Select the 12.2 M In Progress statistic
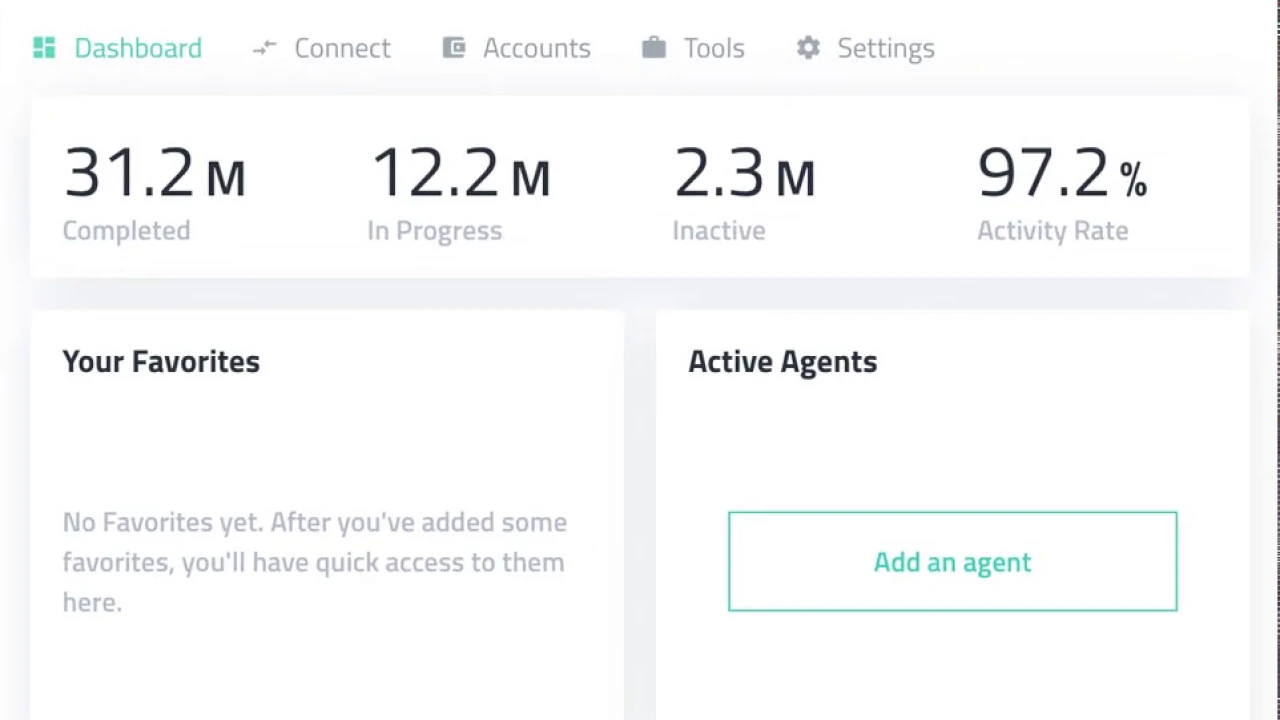This screenshot has height=720, width=1280. (x=460, y=174)
